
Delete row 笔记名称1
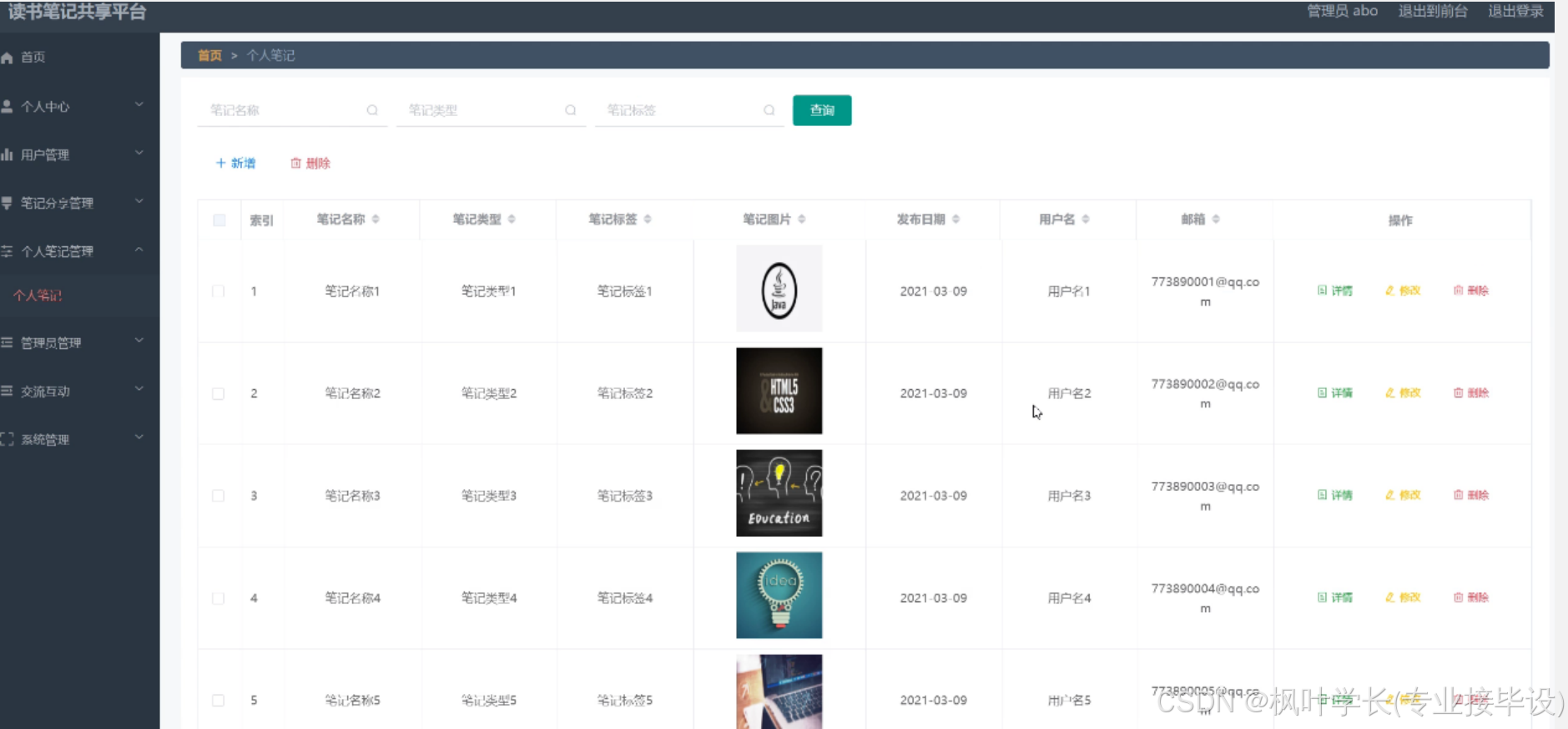(x=1471, y=291)
